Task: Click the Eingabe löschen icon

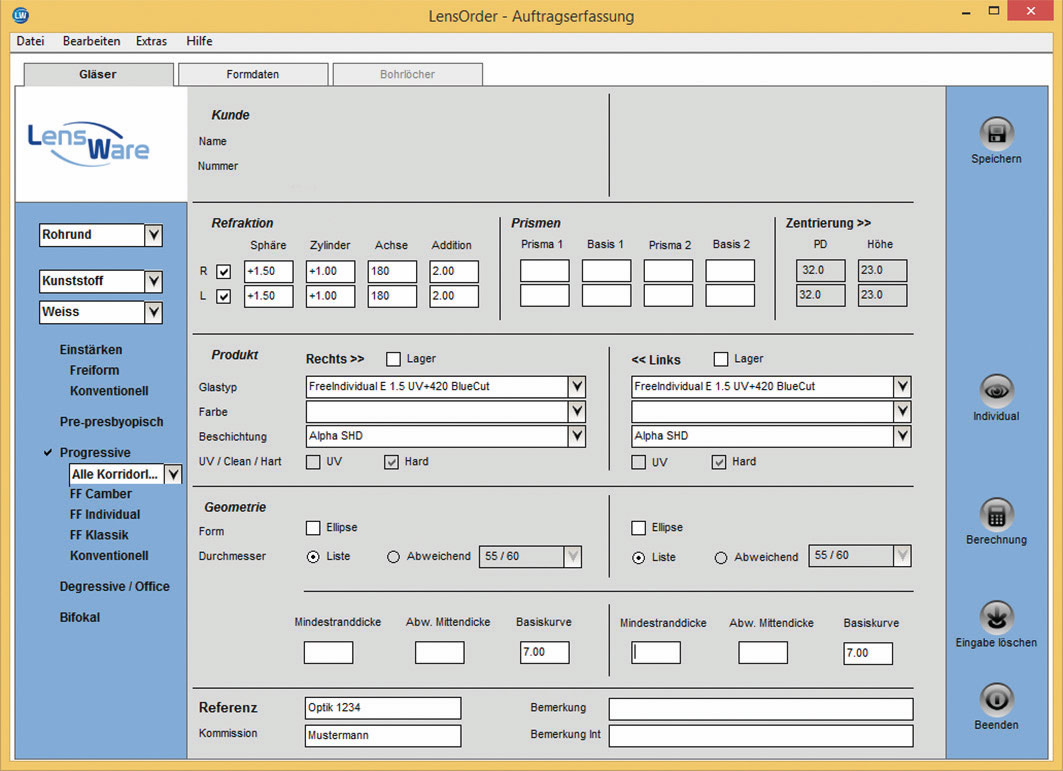Action: coord(996,617)
